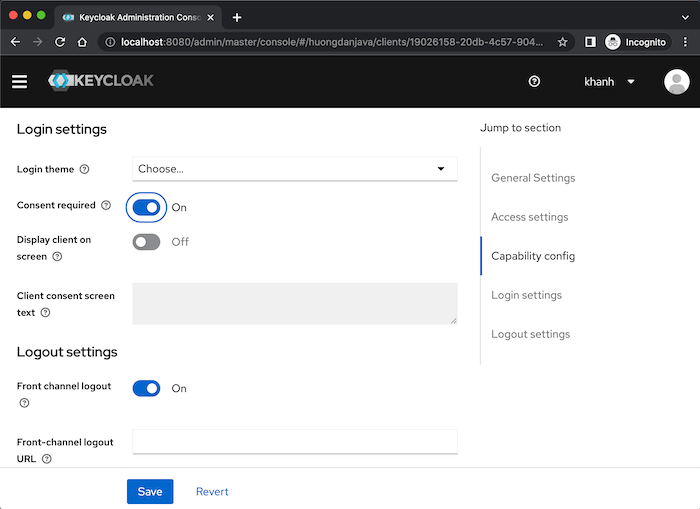Jump to Logout settings section
The height and width of the screenshot is (509, 700).
point(530,334)
